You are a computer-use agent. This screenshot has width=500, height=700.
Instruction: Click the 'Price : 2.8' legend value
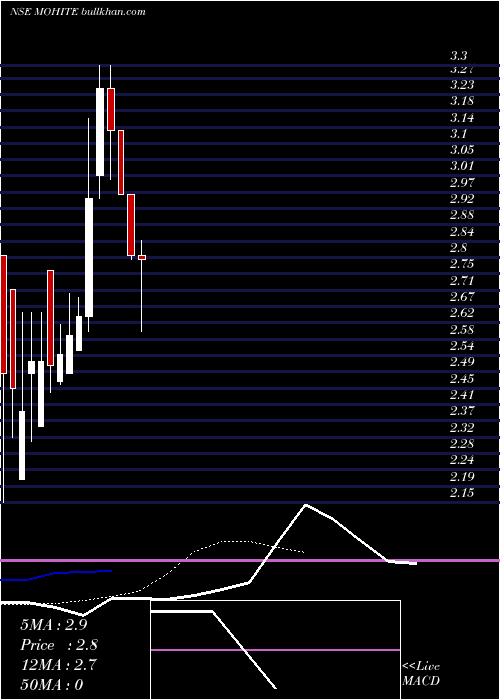pos(58,645)
